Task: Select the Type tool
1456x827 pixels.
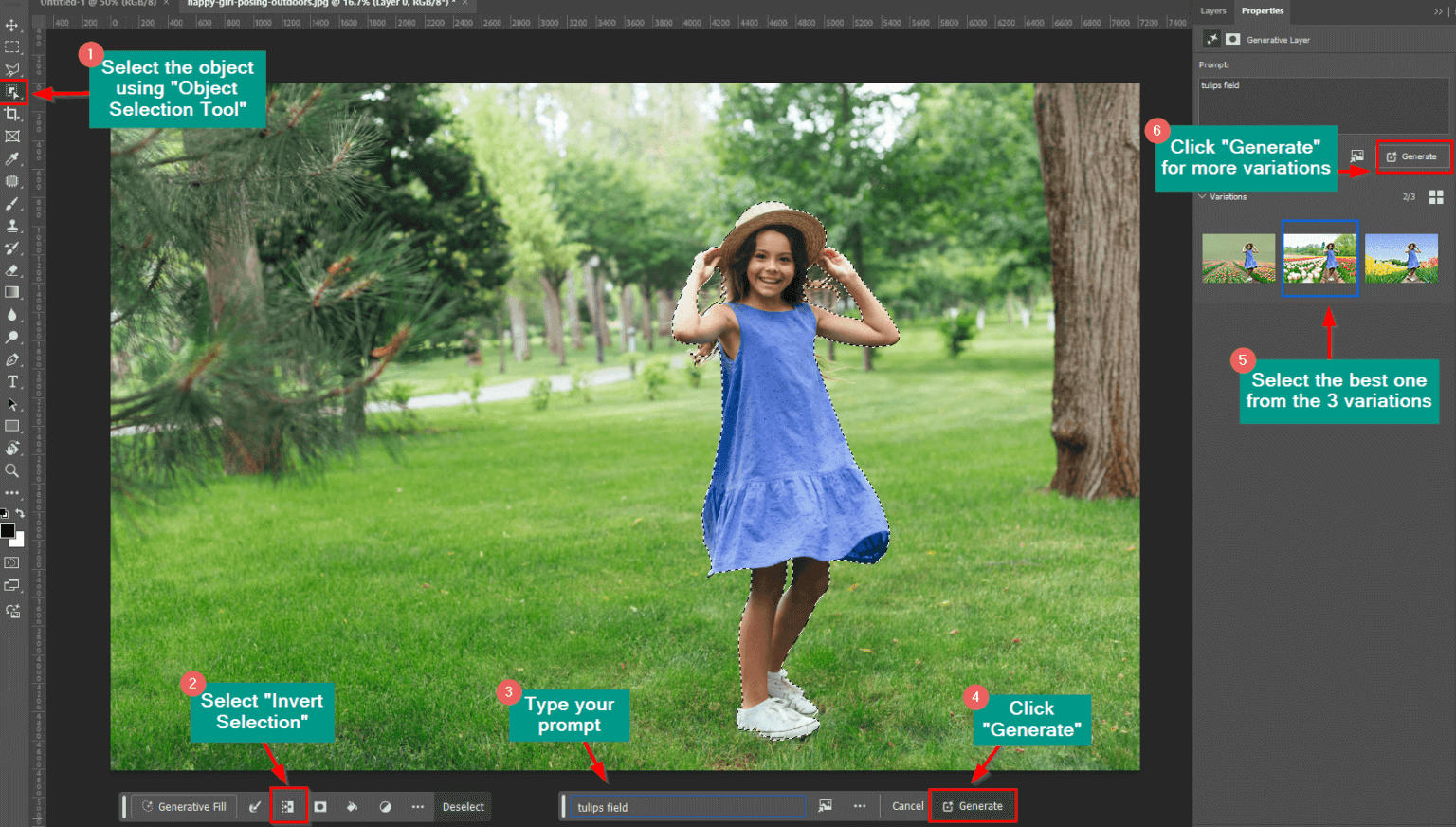Action: (x=12, y=381)
